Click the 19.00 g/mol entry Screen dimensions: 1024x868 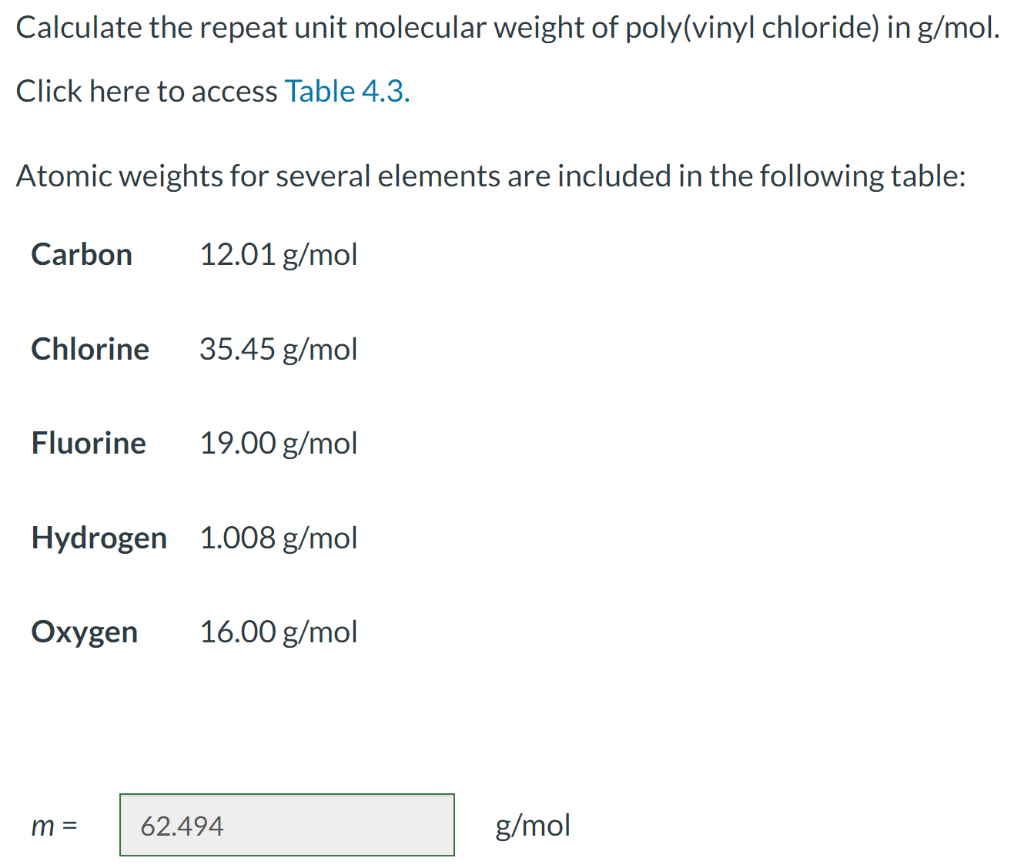(x=278, y=443)
